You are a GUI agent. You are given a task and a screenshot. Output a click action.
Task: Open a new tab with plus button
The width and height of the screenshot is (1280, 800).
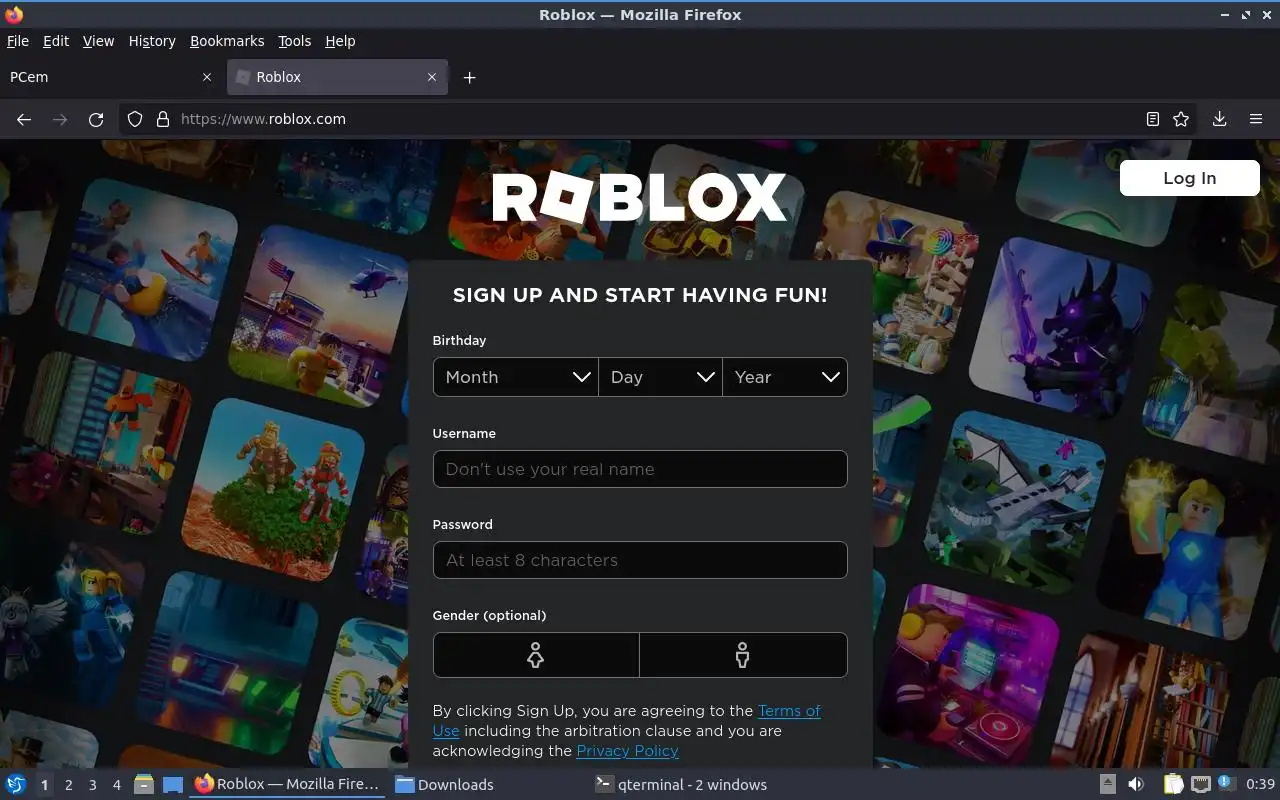tap(469, 77)
